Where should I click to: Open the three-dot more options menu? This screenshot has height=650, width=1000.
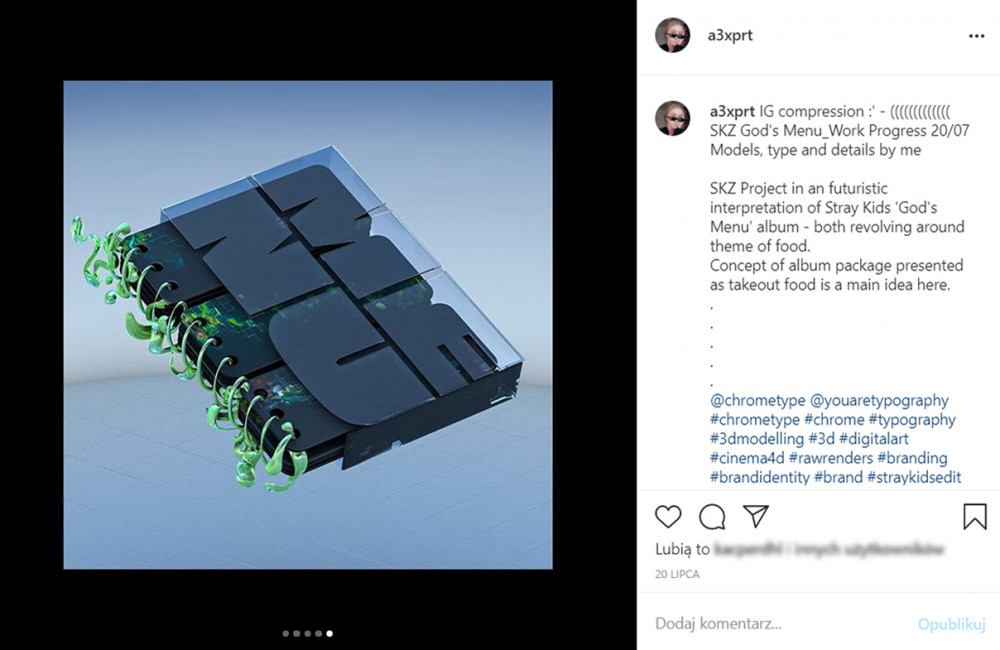[x=976, y=36]
